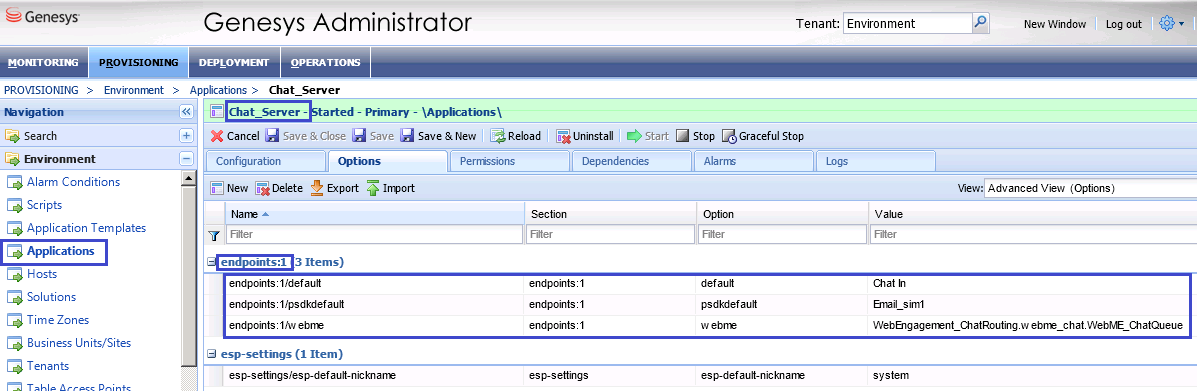The image size is (1197, 391).
Task: Click the filter funnel icon
Action: (x=215, y=235)
